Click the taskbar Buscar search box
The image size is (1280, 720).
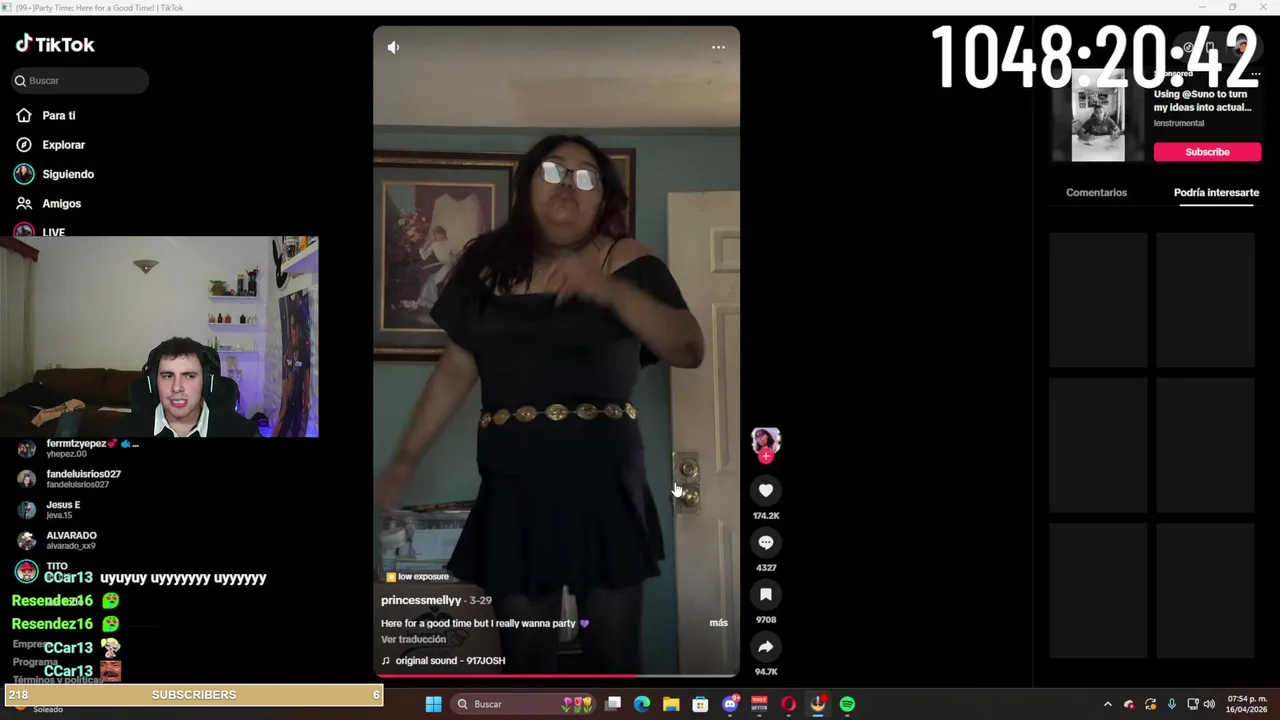pos(525,704)
